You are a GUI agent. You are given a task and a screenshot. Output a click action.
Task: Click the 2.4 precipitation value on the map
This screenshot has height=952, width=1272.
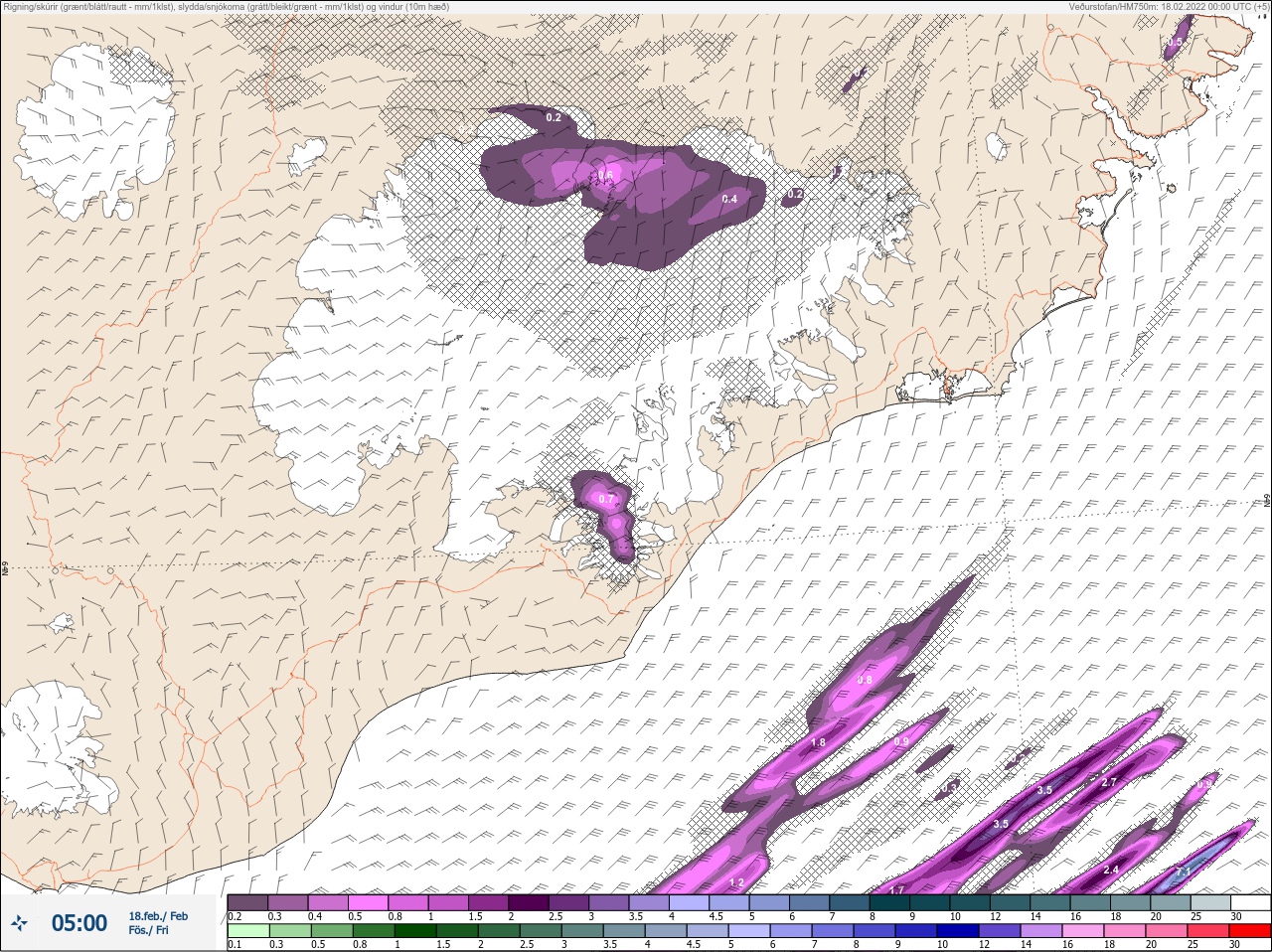(1111, 871)
